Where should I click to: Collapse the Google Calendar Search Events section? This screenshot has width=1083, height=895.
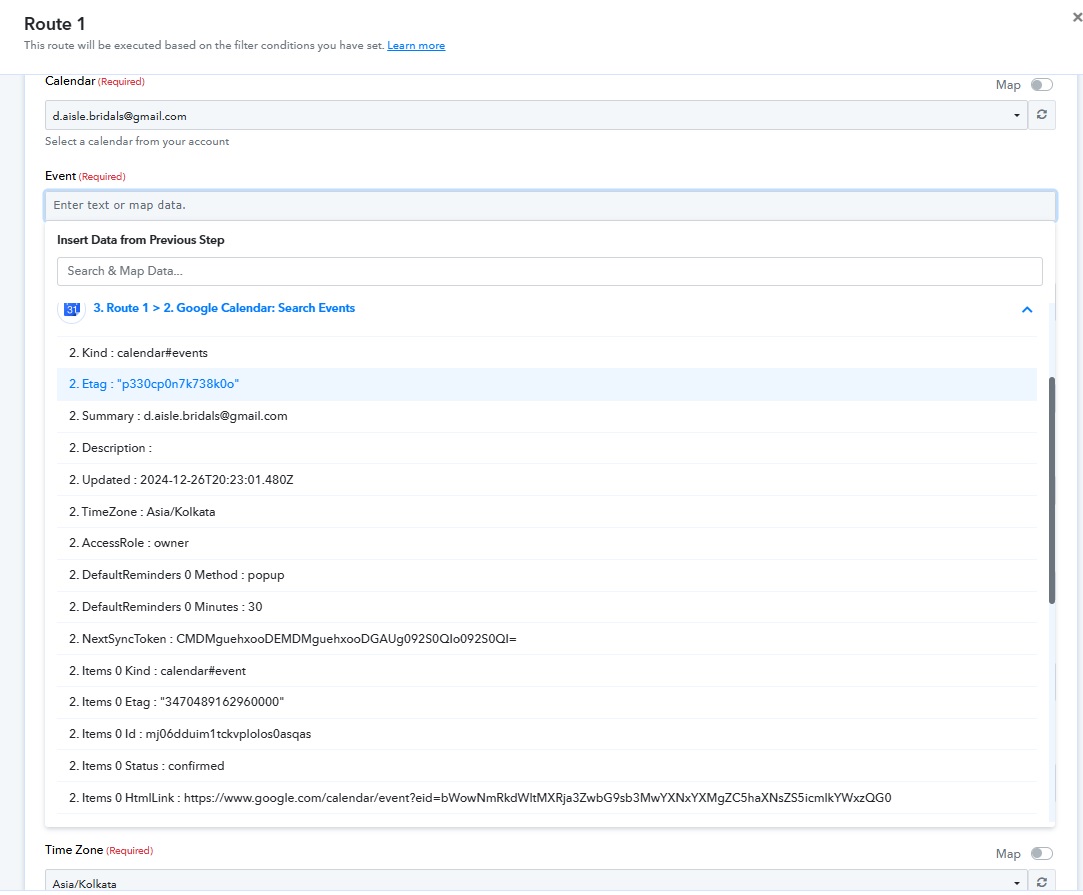(1026, 310)
